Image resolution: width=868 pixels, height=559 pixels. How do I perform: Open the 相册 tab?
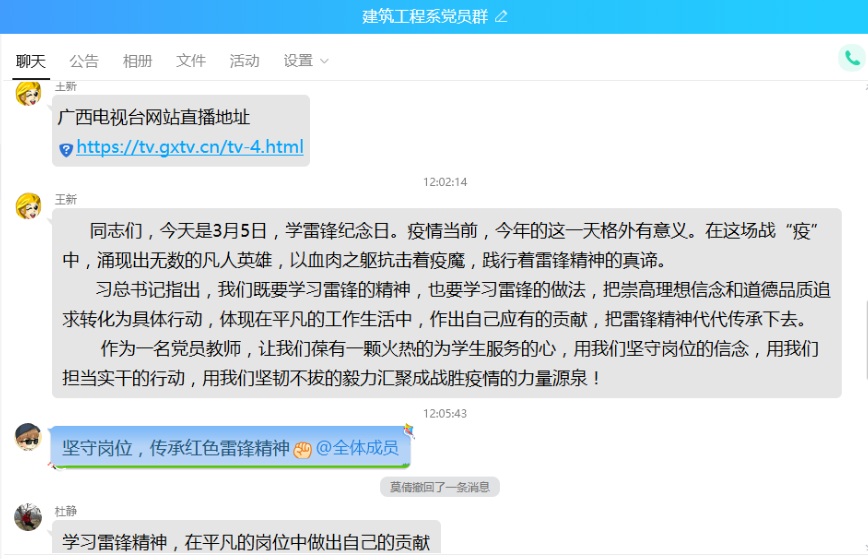(137, 61)
